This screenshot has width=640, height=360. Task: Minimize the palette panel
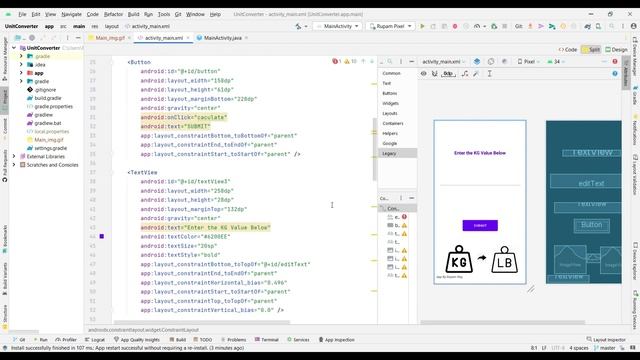[411, 62]
